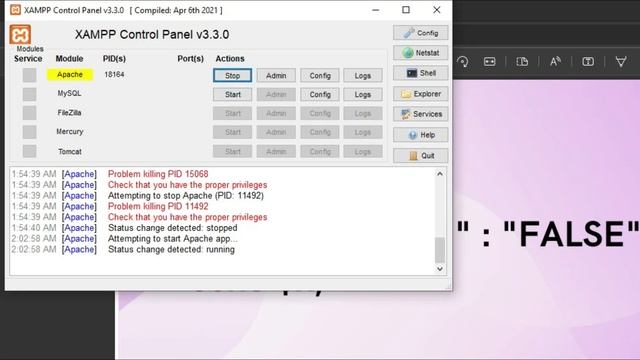Launch the Shell from right panel

(x=420, y=73)
